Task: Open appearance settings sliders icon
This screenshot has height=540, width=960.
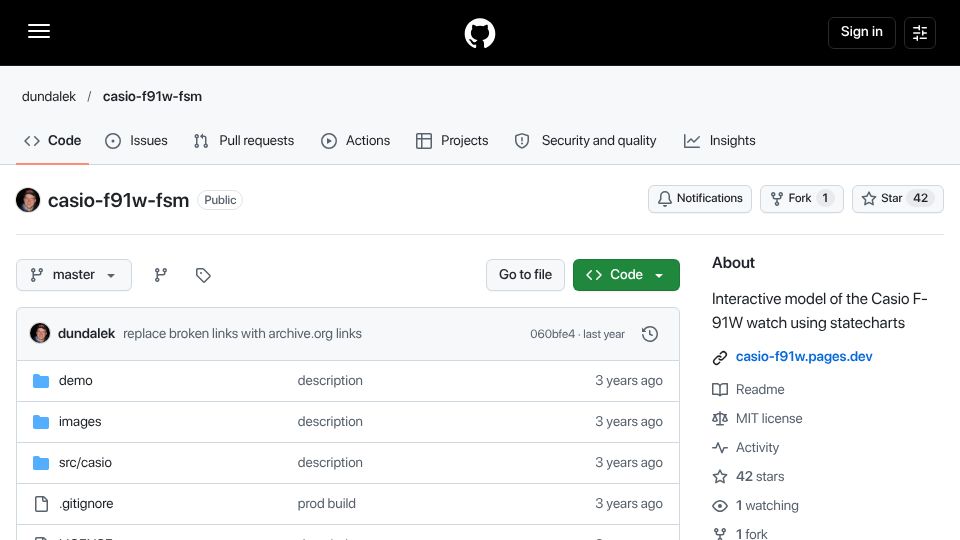Action: (x=920, y=32)
